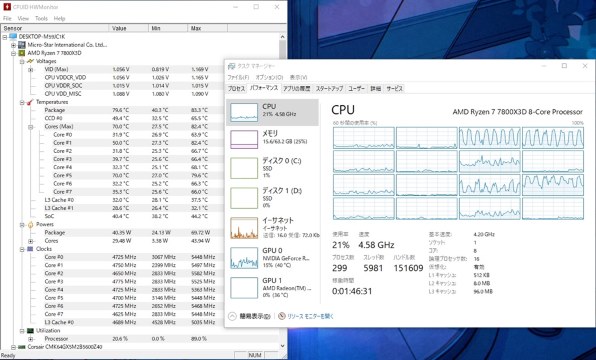The height and width of the screenshot is (360, 596).
Task: Switch to the プロセス tab
Action: pos(236,88)
